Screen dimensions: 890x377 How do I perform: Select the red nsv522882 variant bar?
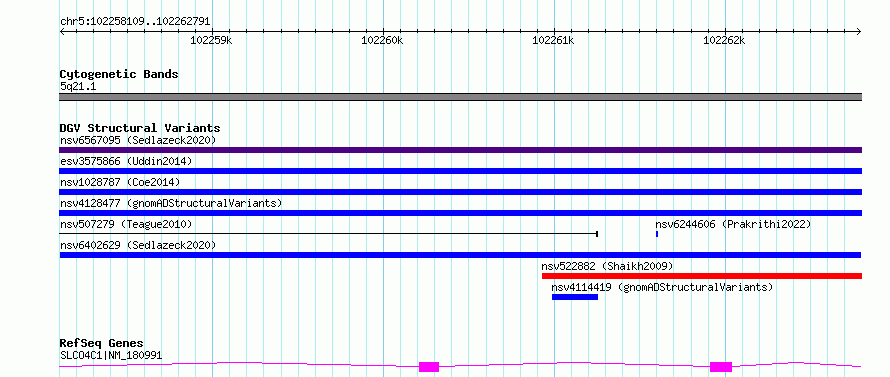(702, 276)
